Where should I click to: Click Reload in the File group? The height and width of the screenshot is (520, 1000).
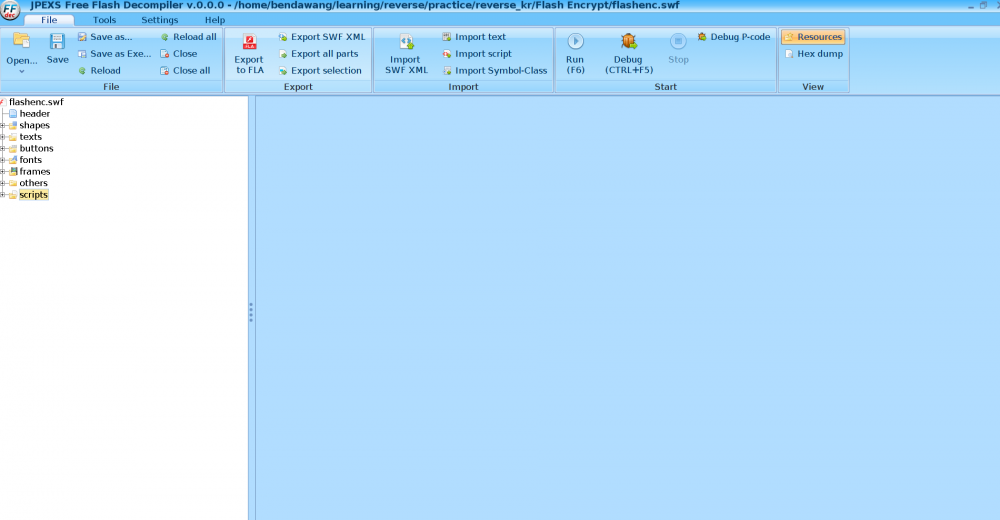(99, 71)
